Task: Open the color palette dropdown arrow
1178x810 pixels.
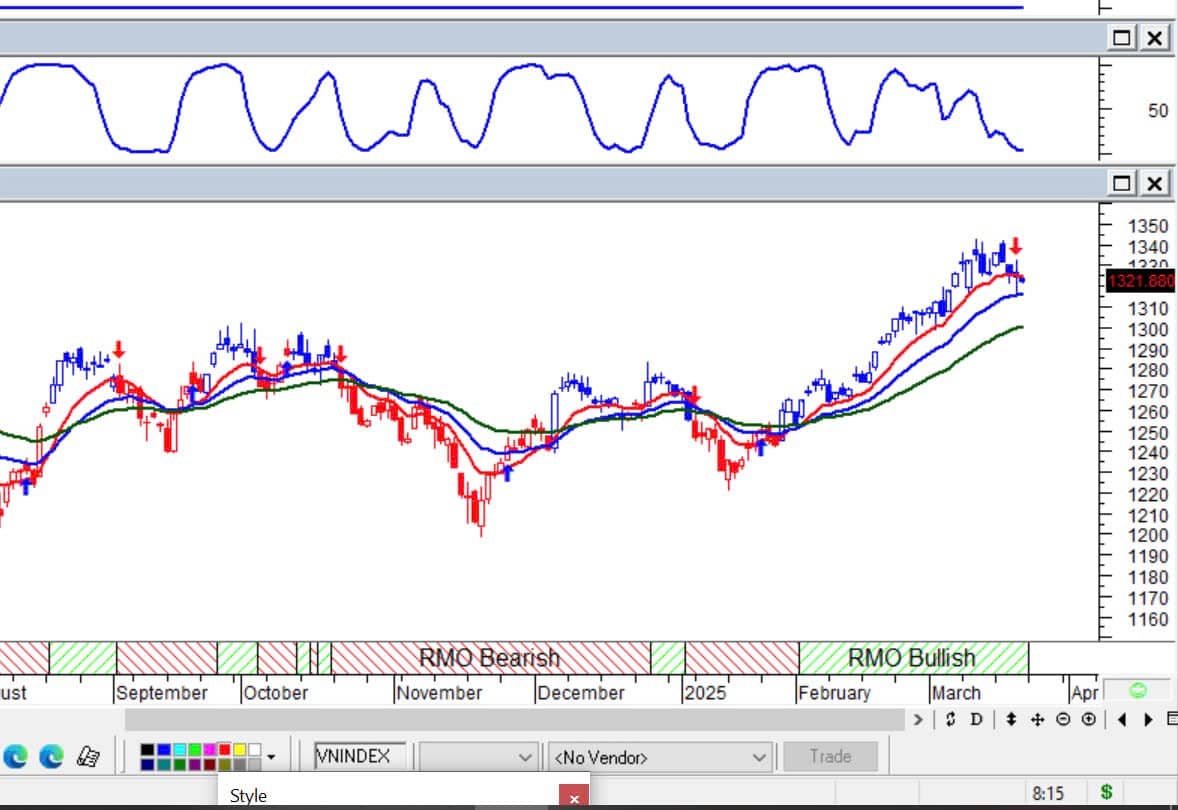Action: pyautogui.click(x=271, y=757)
